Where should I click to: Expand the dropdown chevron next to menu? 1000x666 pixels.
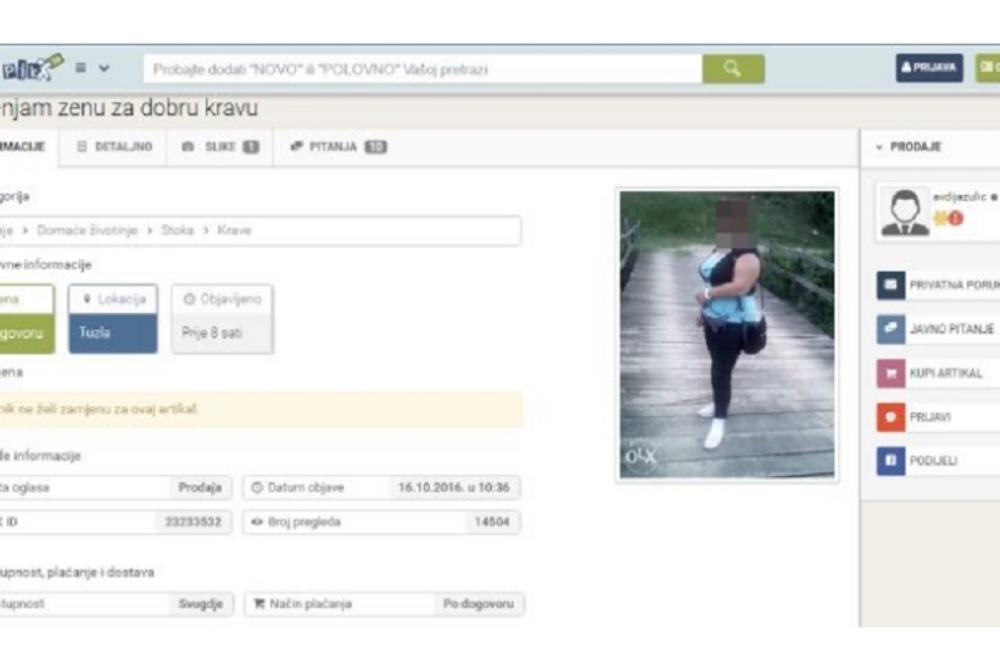tap(104, 69)
